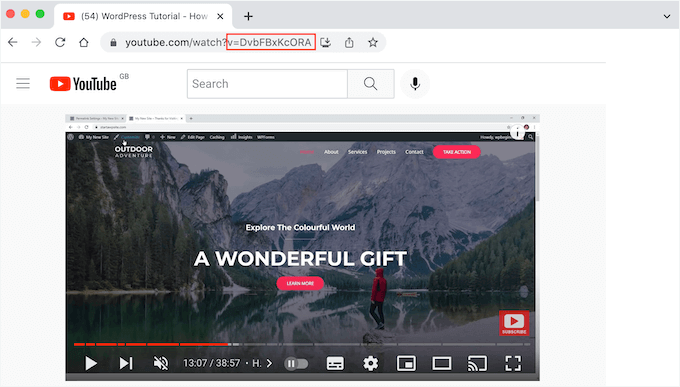Click the padlock site info icon

113,43
